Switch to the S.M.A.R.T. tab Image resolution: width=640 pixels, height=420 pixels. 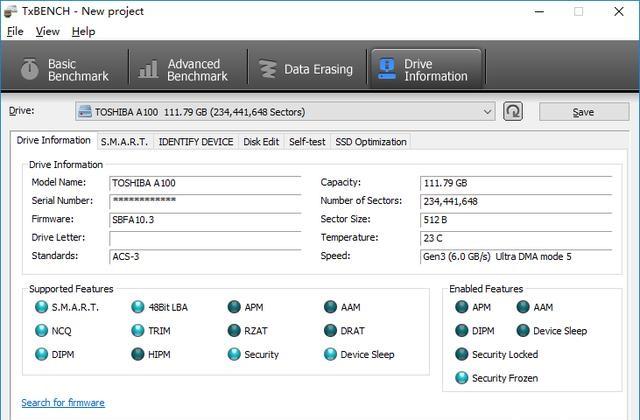pos(124,142)
